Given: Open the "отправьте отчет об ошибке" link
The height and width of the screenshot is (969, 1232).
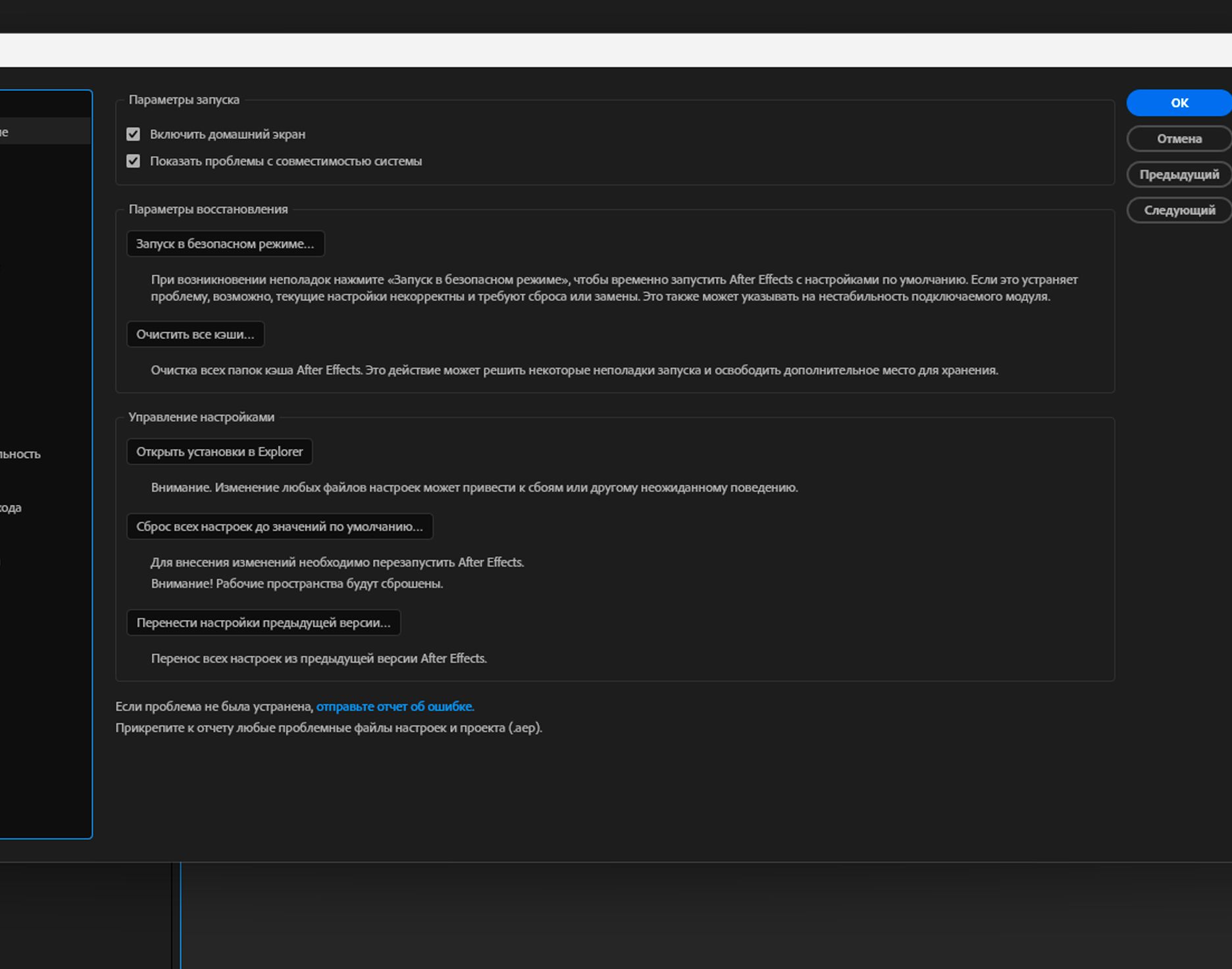Looking at the screenshot, I should [395, 706].
